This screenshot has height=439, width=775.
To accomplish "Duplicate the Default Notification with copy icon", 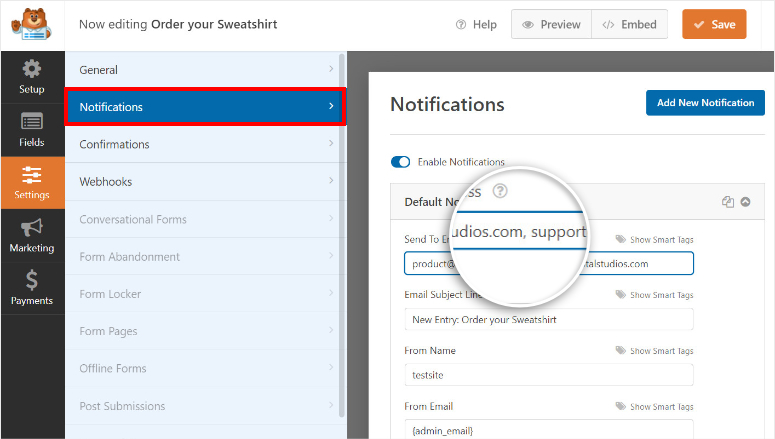I will coord(728,202).
